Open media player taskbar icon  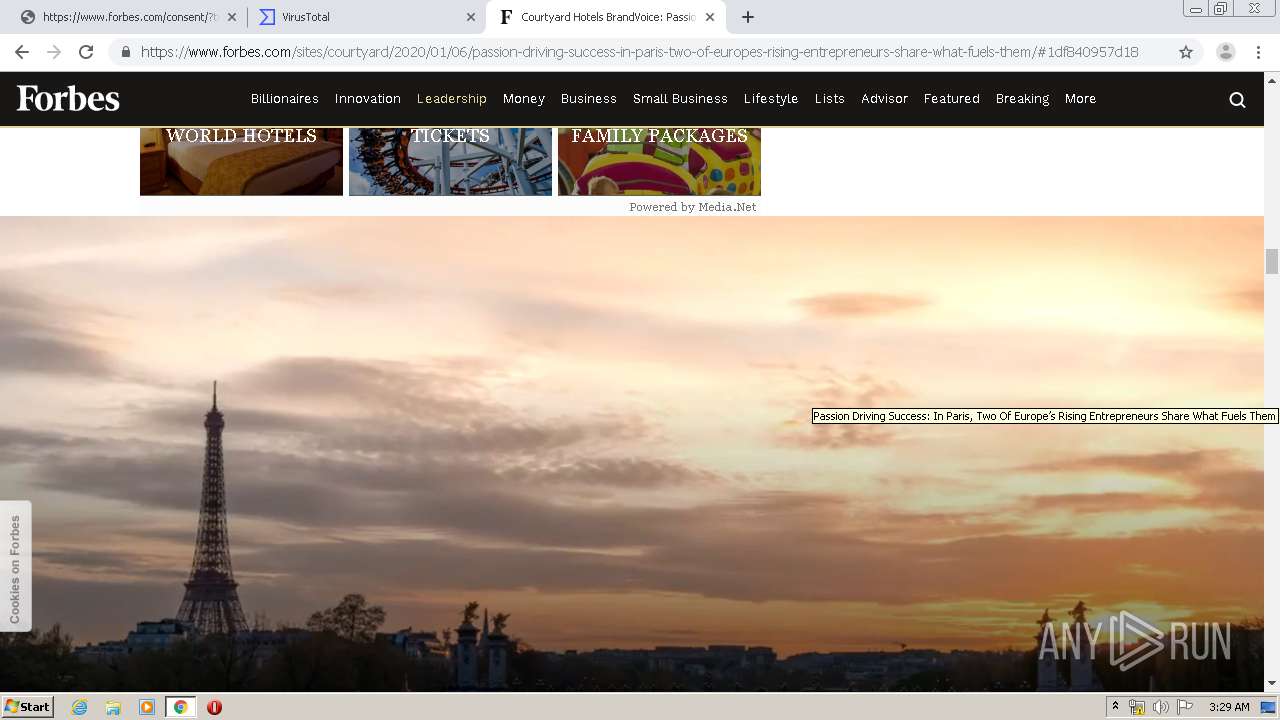[147, 707]
